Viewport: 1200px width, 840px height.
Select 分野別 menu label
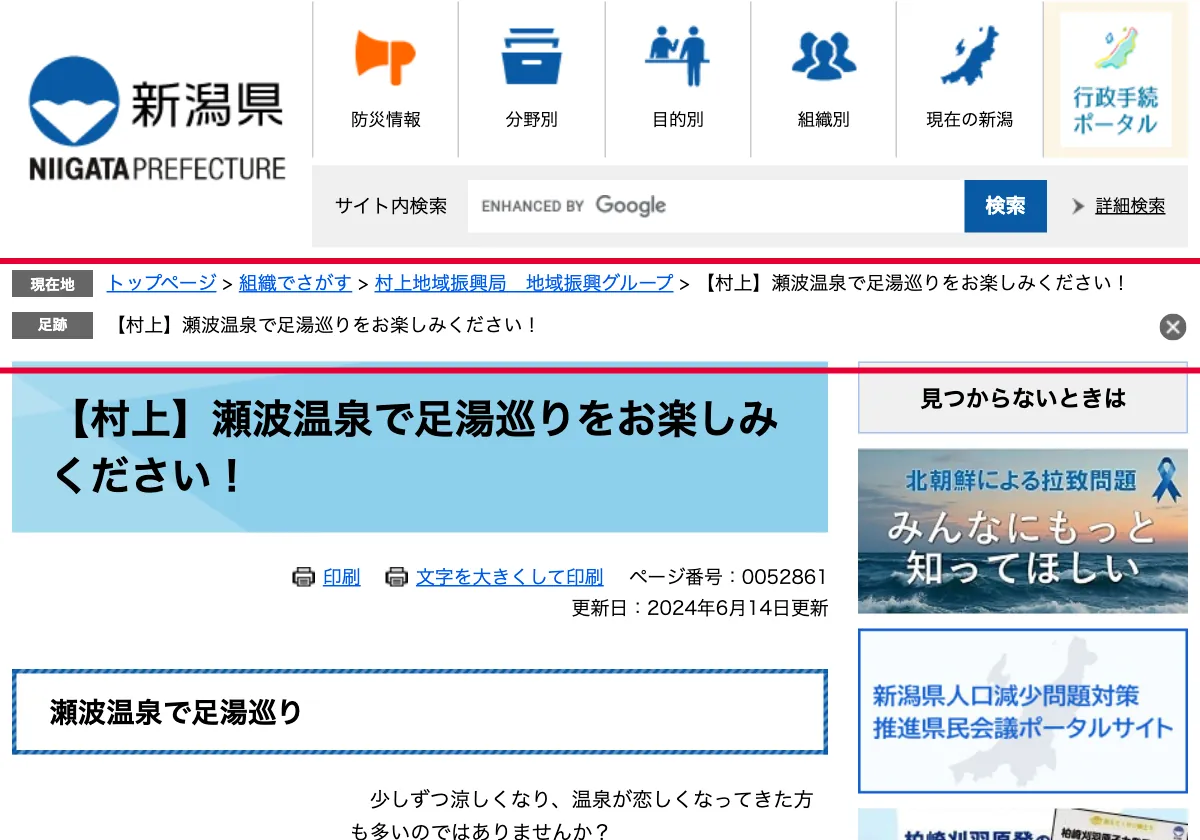point(531,120)
